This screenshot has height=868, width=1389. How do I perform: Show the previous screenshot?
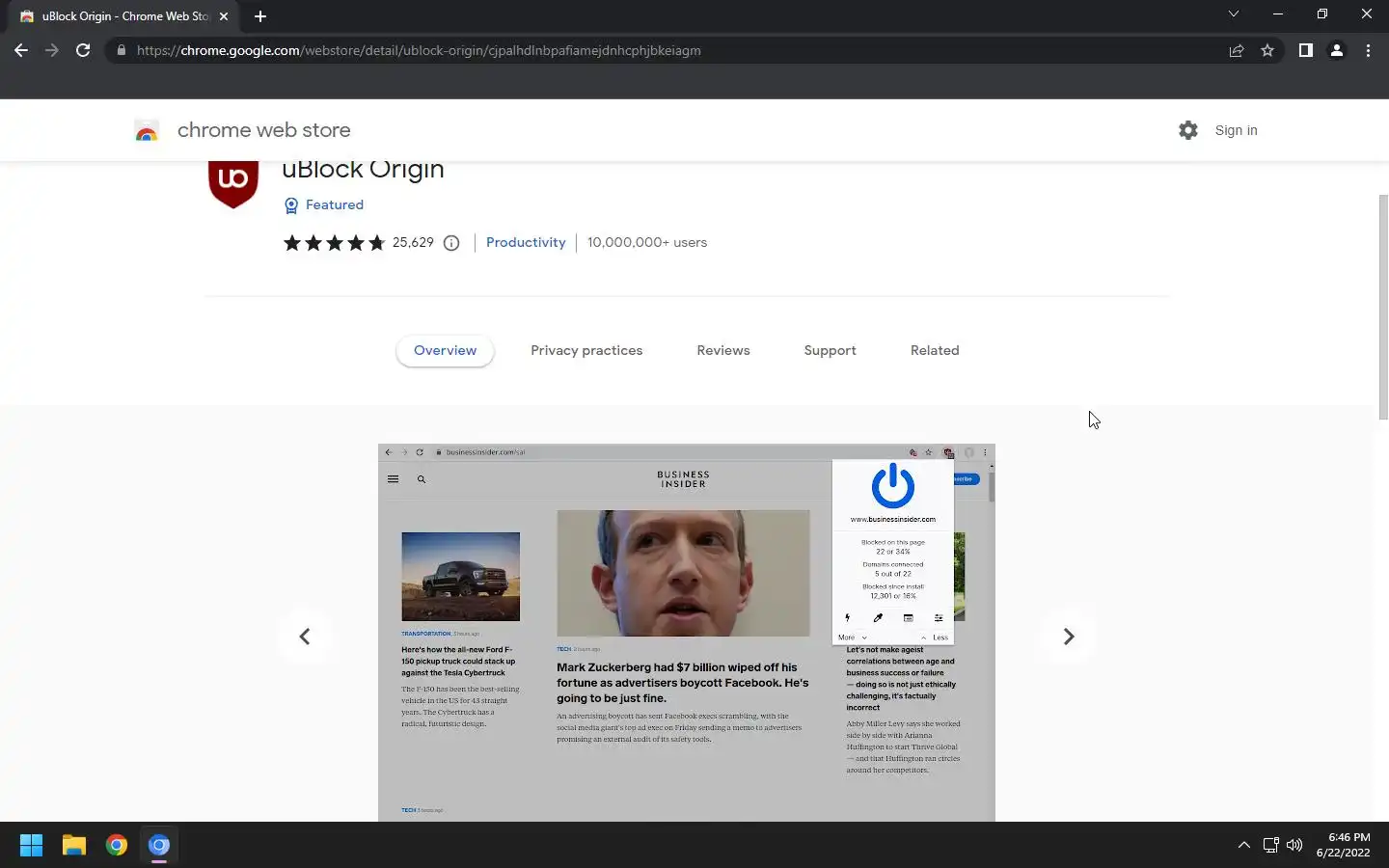point(305,637)
